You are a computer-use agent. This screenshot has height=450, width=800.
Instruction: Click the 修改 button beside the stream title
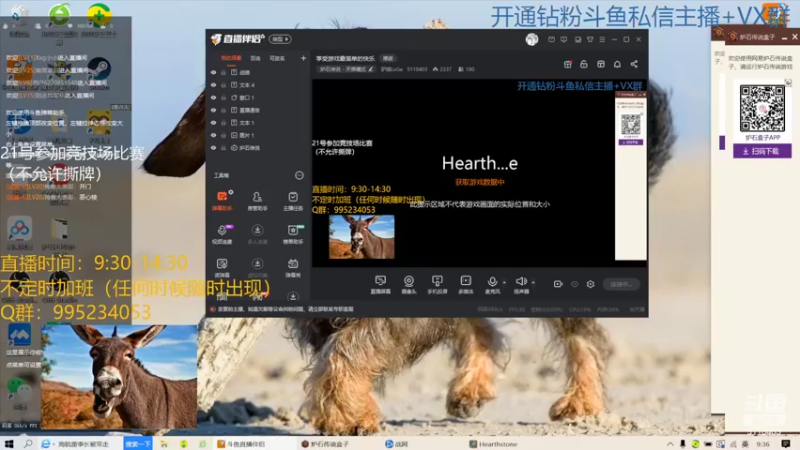point(388,59)
